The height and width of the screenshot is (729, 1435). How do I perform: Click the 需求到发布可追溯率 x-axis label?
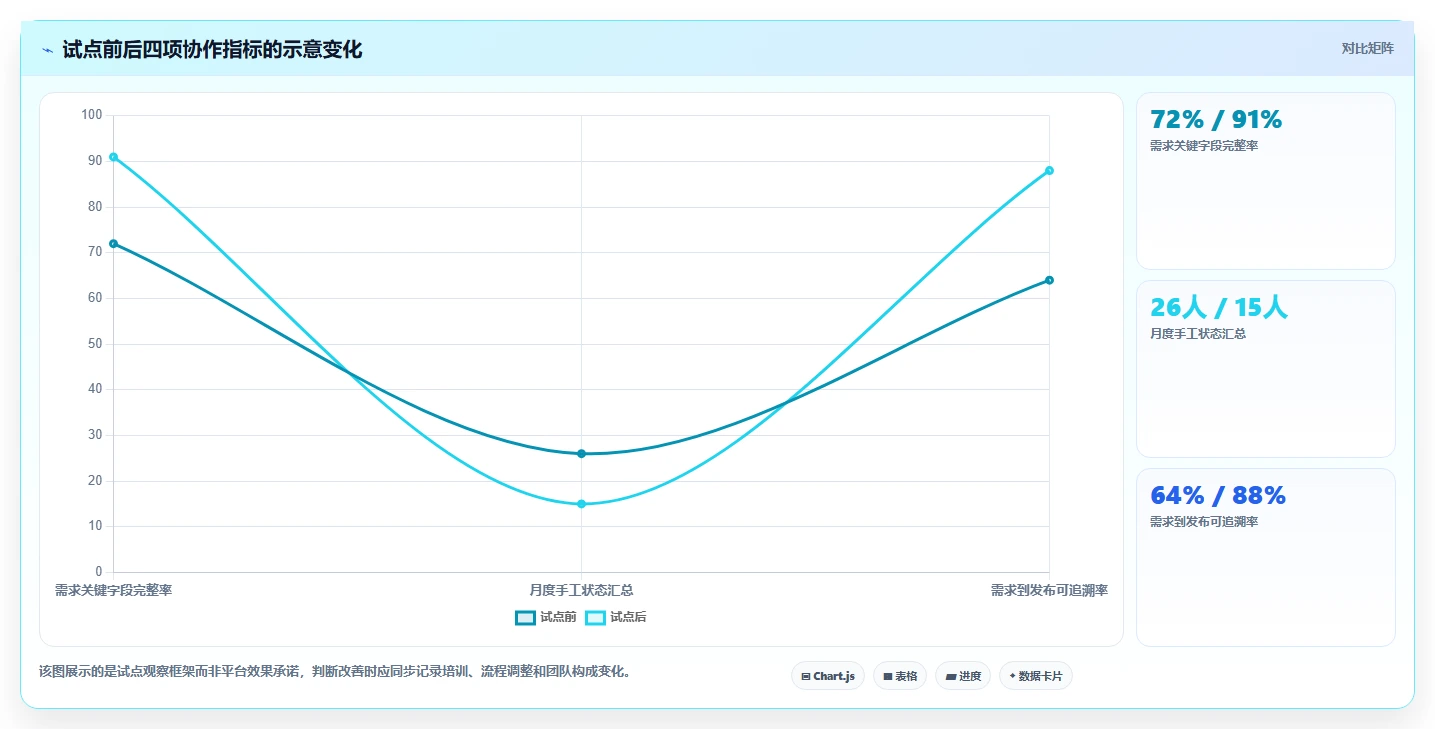tap(1049, 590)
